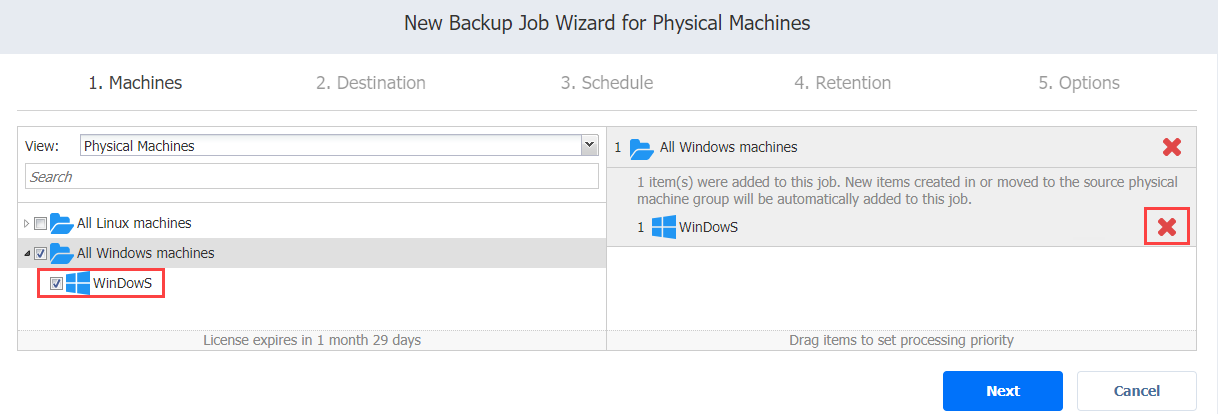Click the folder icon in the selected items pane
The width and height of the screenshot is (1218, 414).
coord(641,147)
